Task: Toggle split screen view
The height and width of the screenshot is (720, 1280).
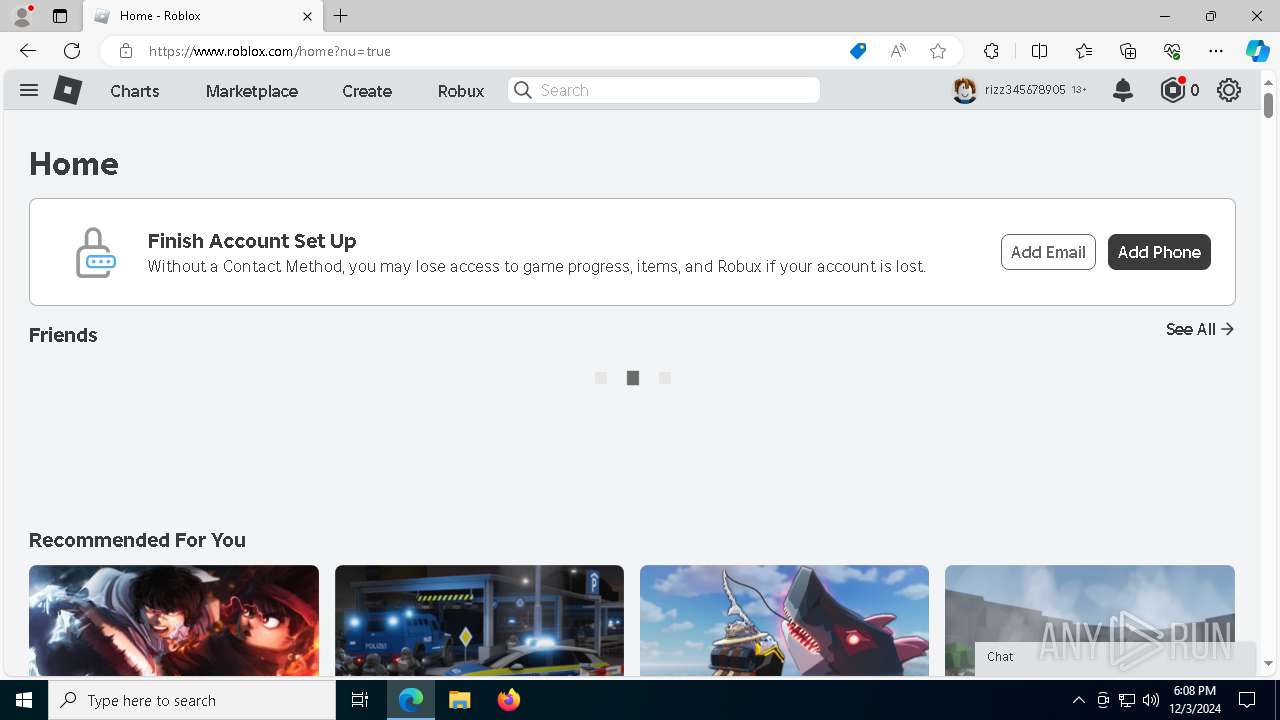Action: pyautogui.click(x=1039, y=51)
